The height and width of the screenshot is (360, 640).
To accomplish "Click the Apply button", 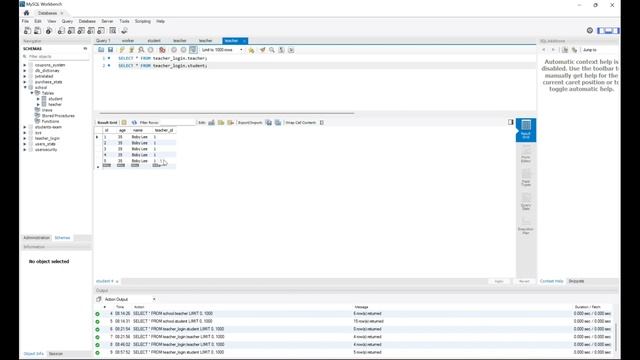I will click(499, 281).
